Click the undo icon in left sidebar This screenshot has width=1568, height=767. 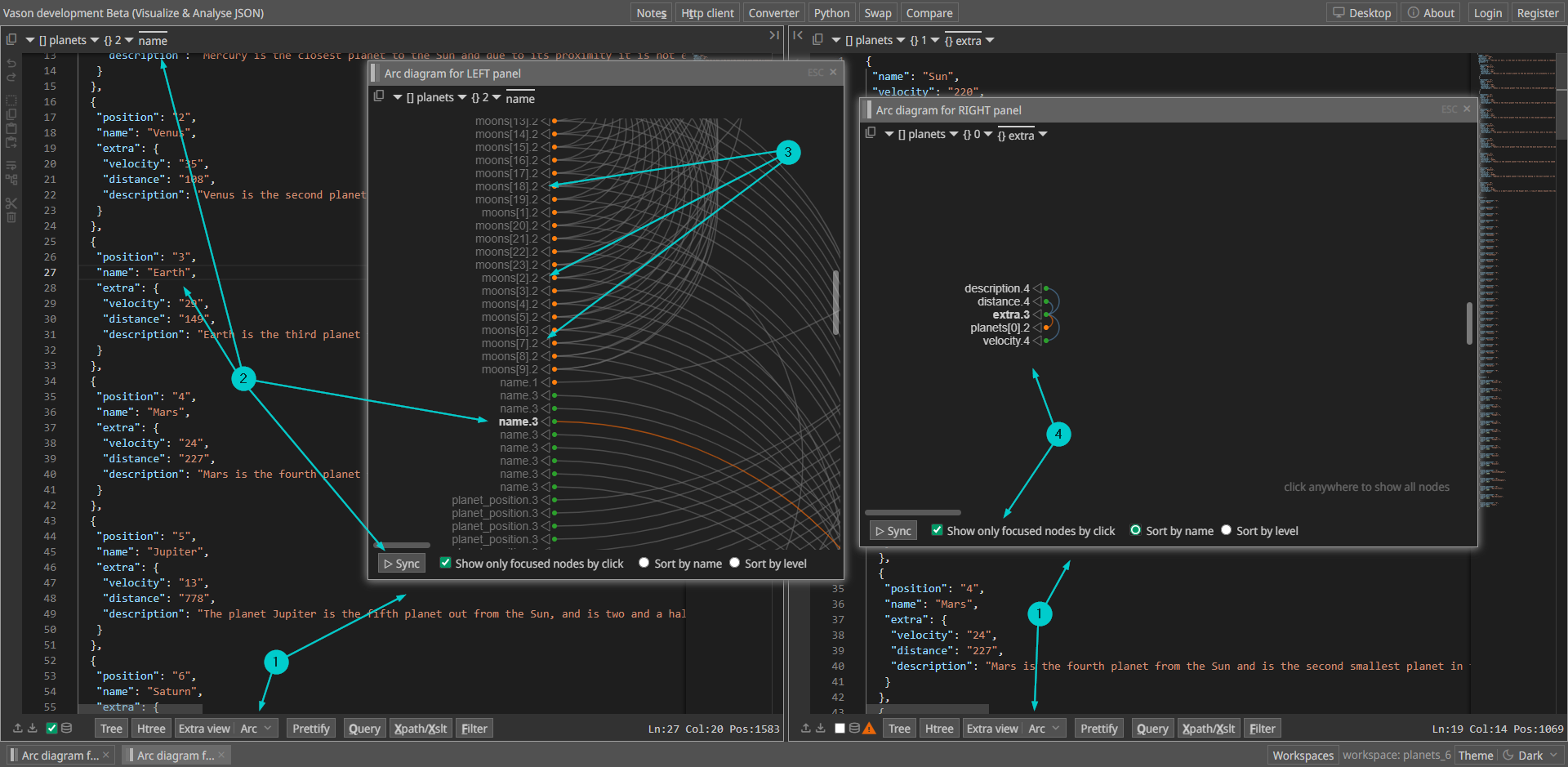coord(11,64)
